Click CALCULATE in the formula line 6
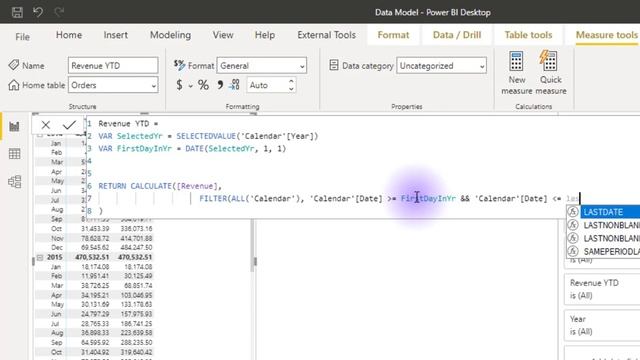 coord(151,186)
